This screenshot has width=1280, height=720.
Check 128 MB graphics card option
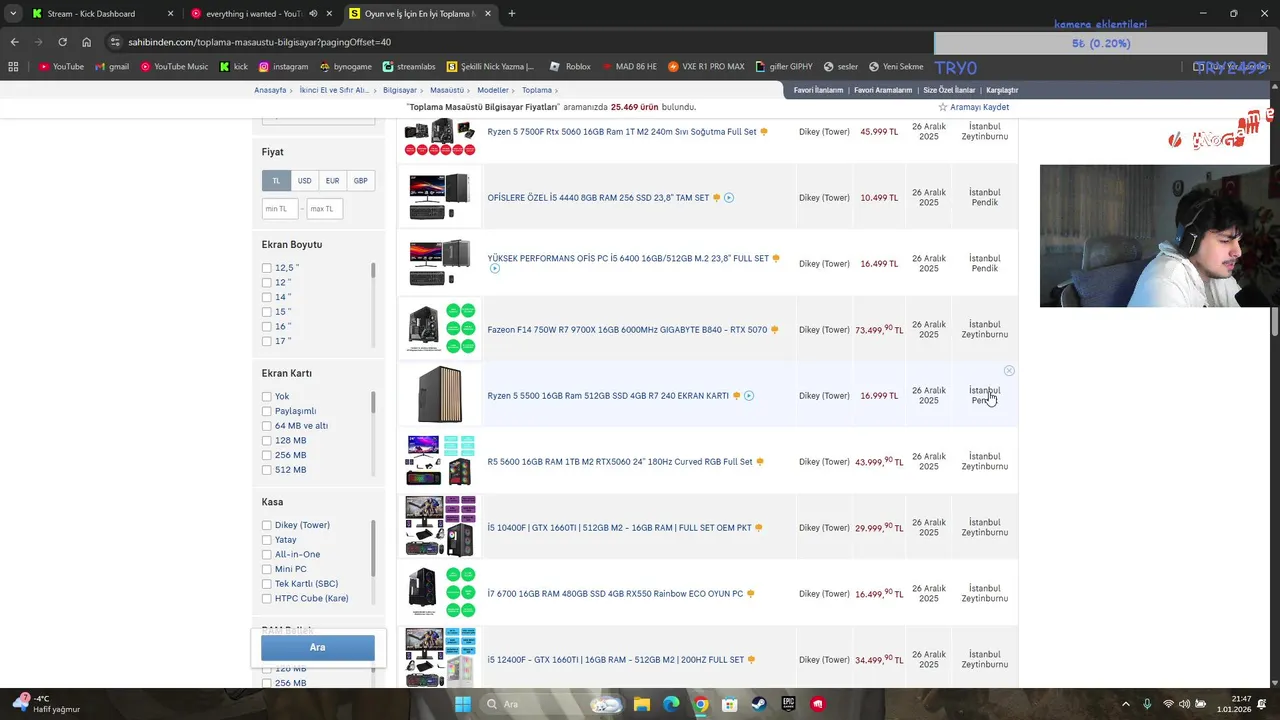point(267,441)
